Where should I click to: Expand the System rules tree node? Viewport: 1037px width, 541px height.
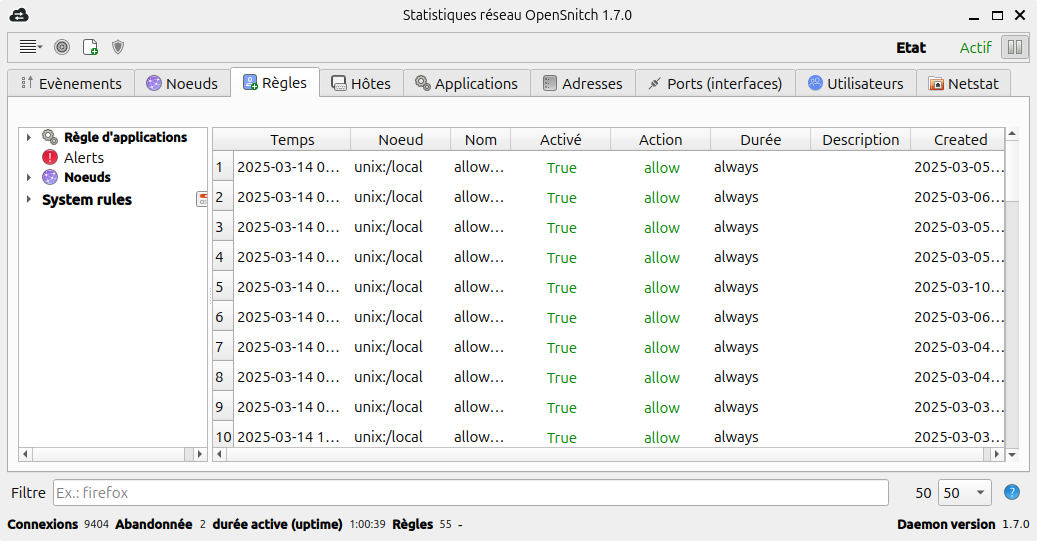(x=28, y=199)
